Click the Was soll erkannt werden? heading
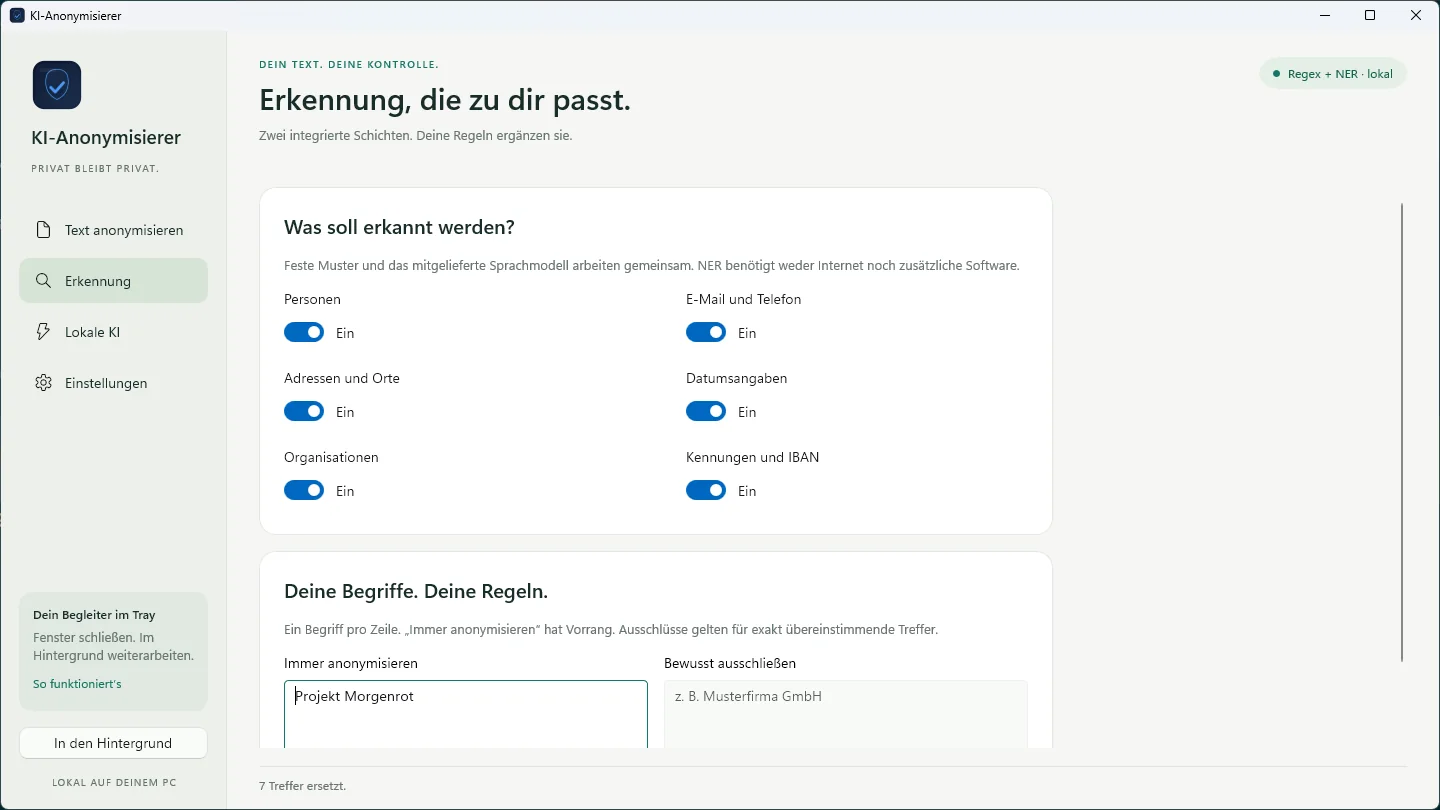 [399, 227]
